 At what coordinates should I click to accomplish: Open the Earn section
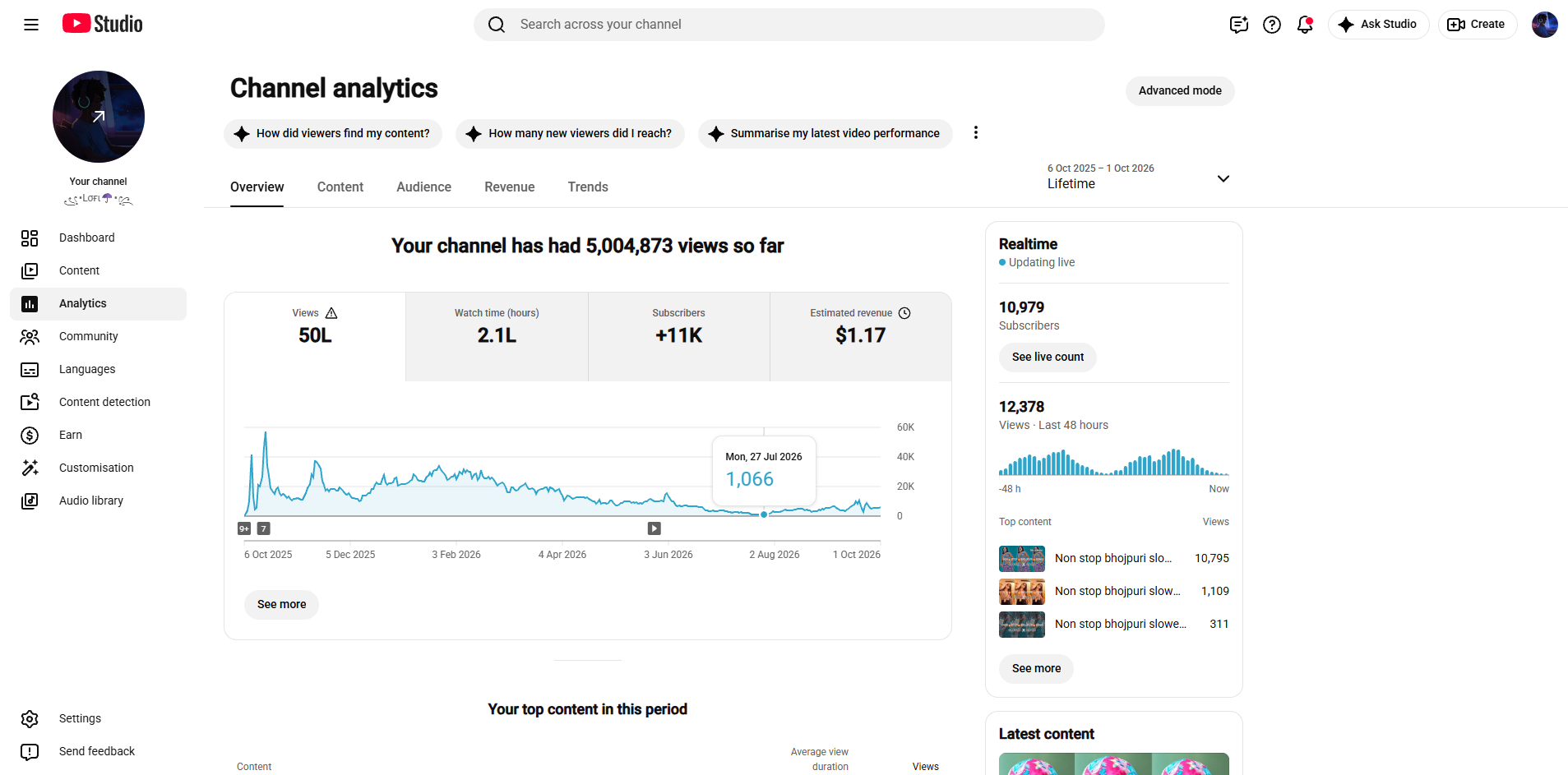coord(98,435)
